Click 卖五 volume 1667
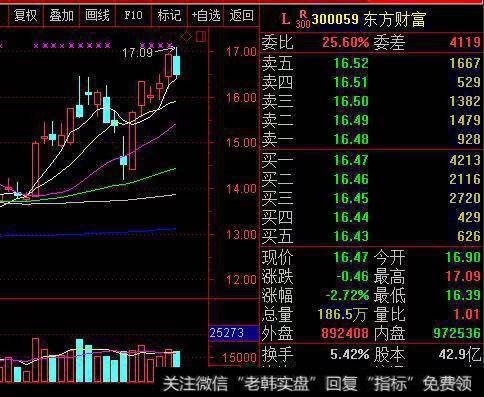The image size is (484, 397). pos(465,63)
